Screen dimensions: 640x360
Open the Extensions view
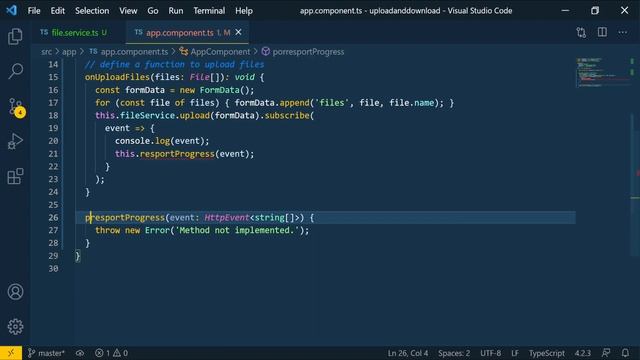point(15,176)
